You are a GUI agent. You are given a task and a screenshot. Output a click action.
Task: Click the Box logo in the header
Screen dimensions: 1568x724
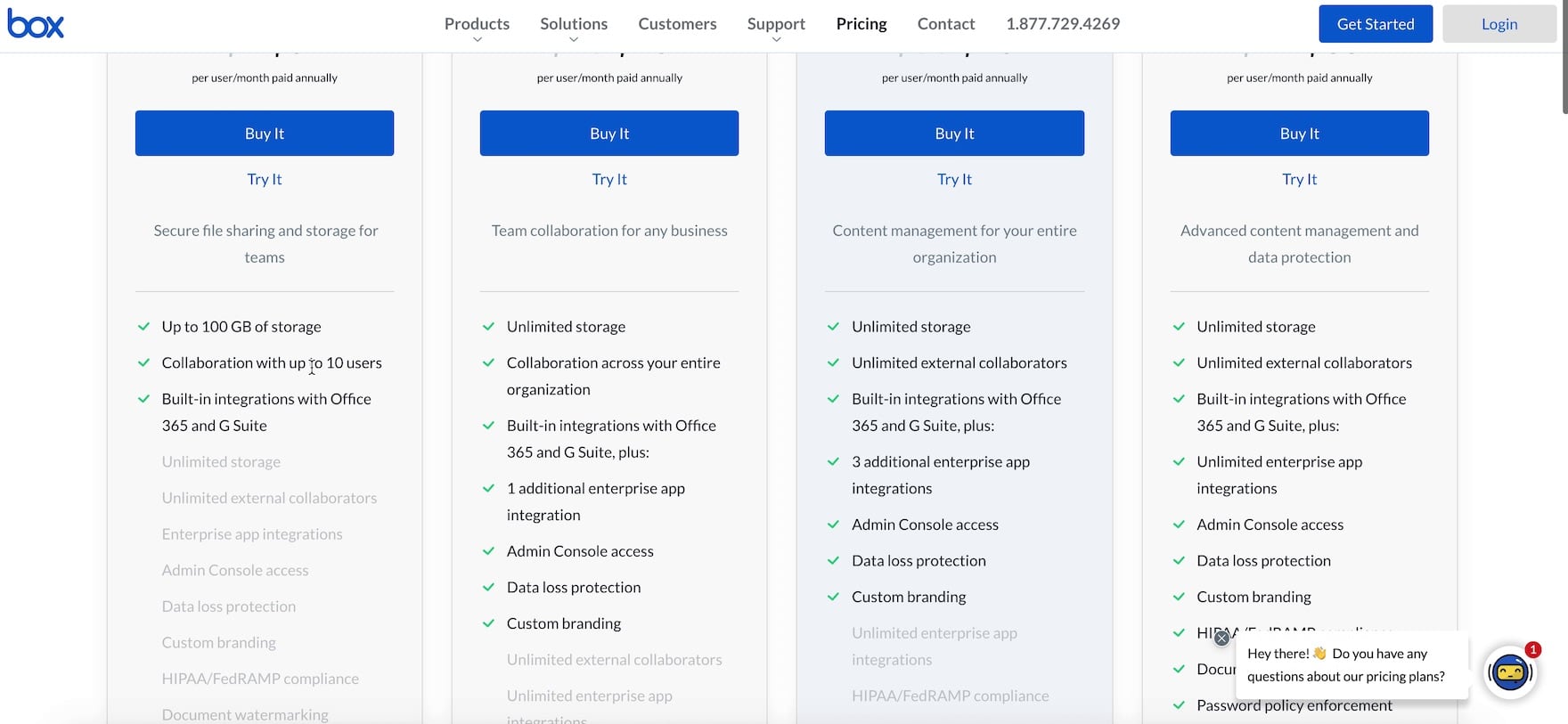point(36,24)
